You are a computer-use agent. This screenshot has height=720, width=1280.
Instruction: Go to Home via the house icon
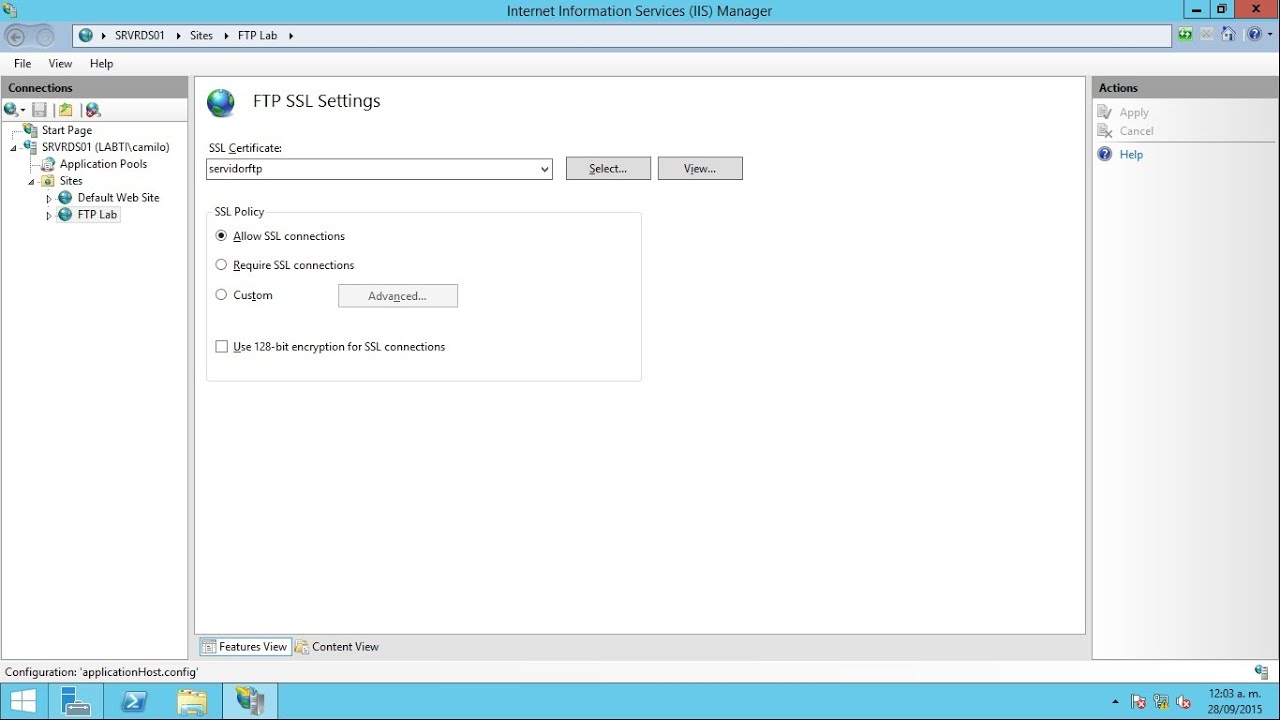point(1229,35)
